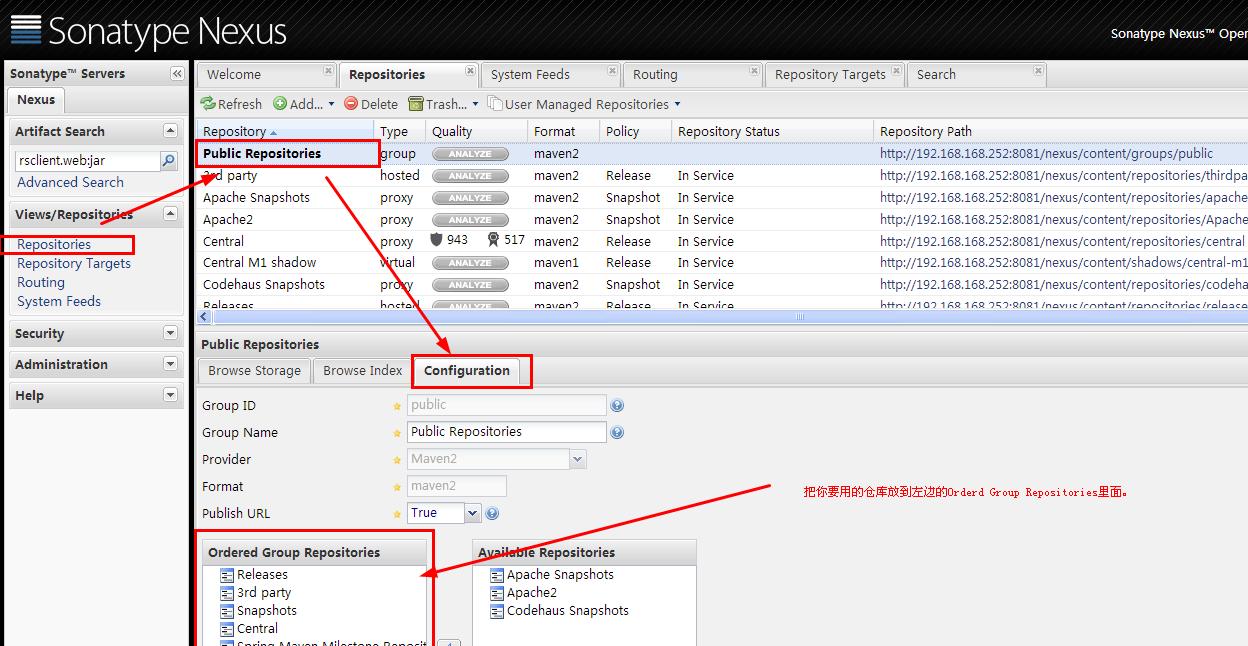Close the Routing tab
This screenshot has width=1248, height=646.
755,70
